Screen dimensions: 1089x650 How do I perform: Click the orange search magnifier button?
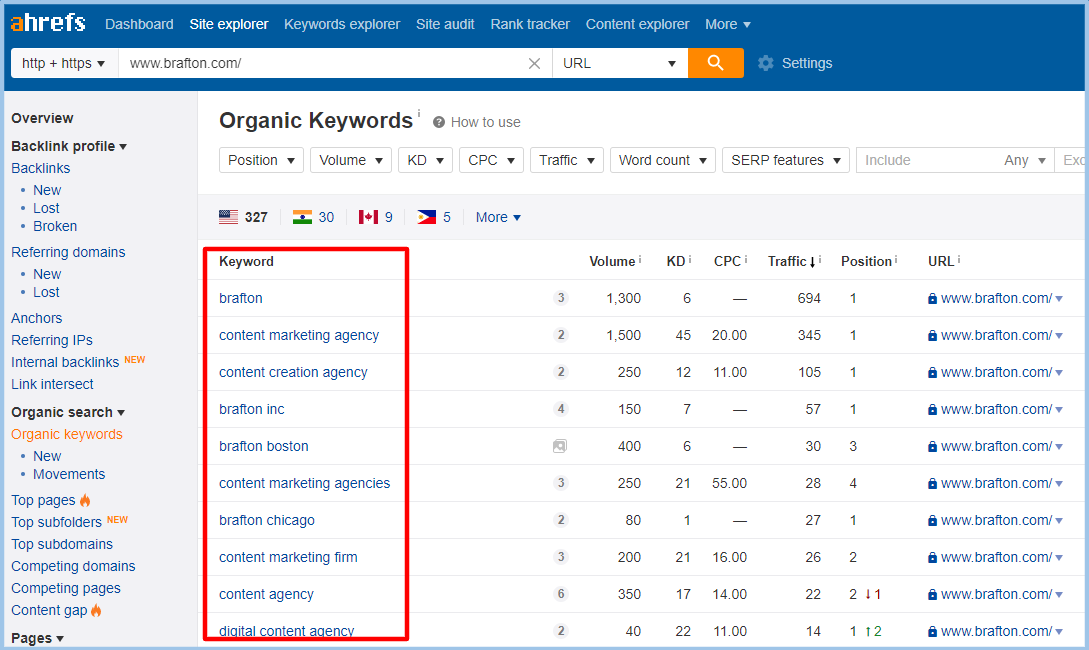click(715, 63)
